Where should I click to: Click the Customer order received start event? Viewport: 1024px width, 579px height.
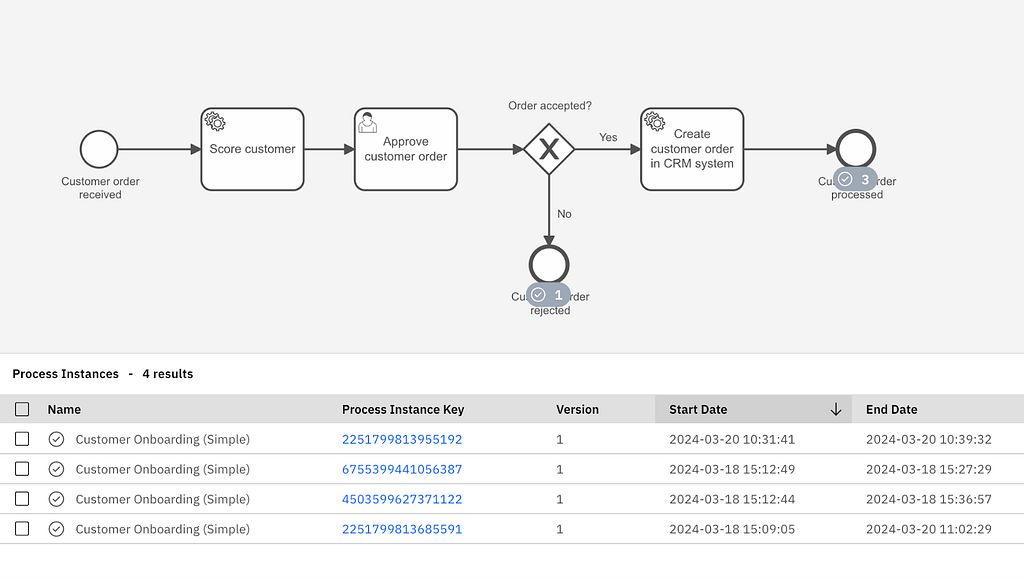pos(99,149)
